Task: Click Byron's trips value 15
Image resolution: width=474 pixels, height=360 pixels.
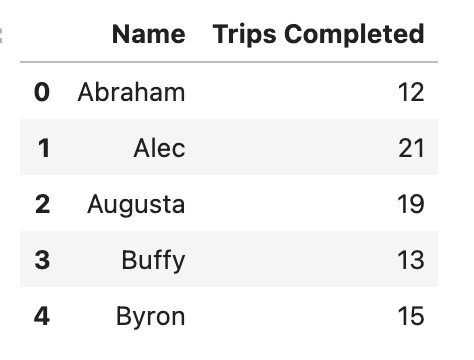Action: pyautogui.click(x=411, y=316)
